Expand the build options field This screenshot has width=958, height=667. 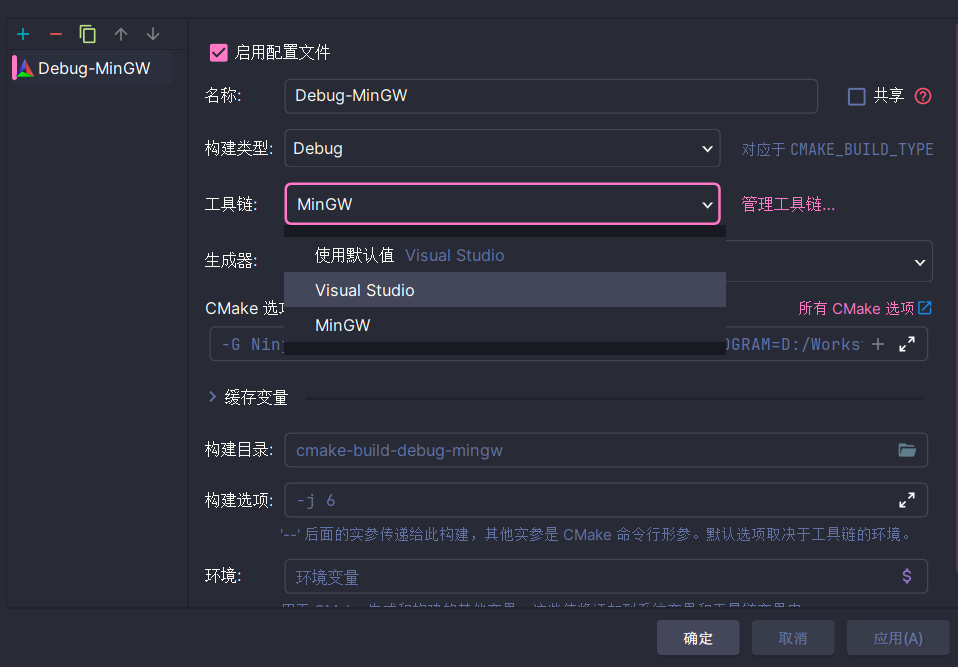[x=907, y=500]
